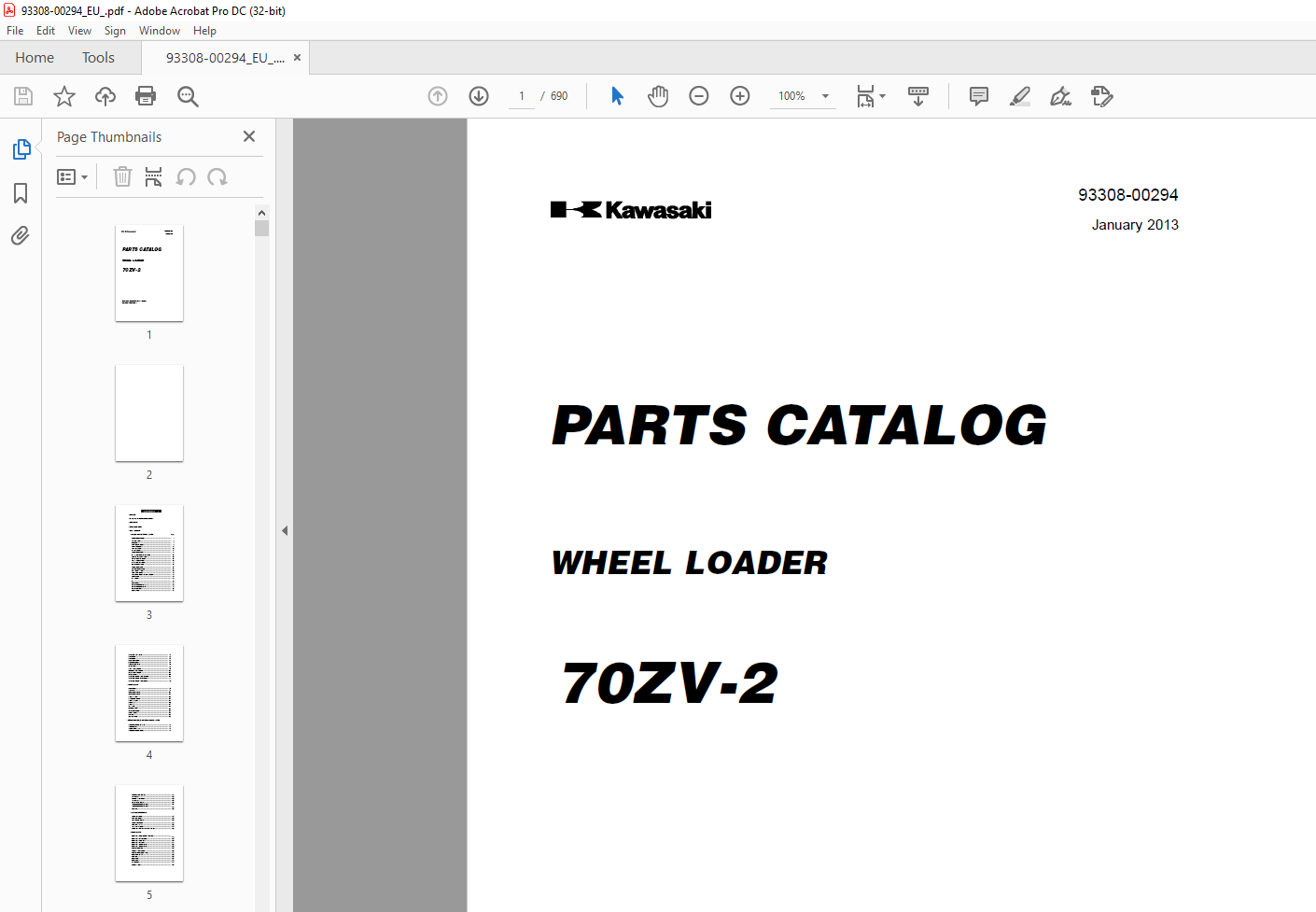The height and width of the screenshot is (912, 1316).
Task: Click the 70ZV-2 model text
Action: (669, 682)
